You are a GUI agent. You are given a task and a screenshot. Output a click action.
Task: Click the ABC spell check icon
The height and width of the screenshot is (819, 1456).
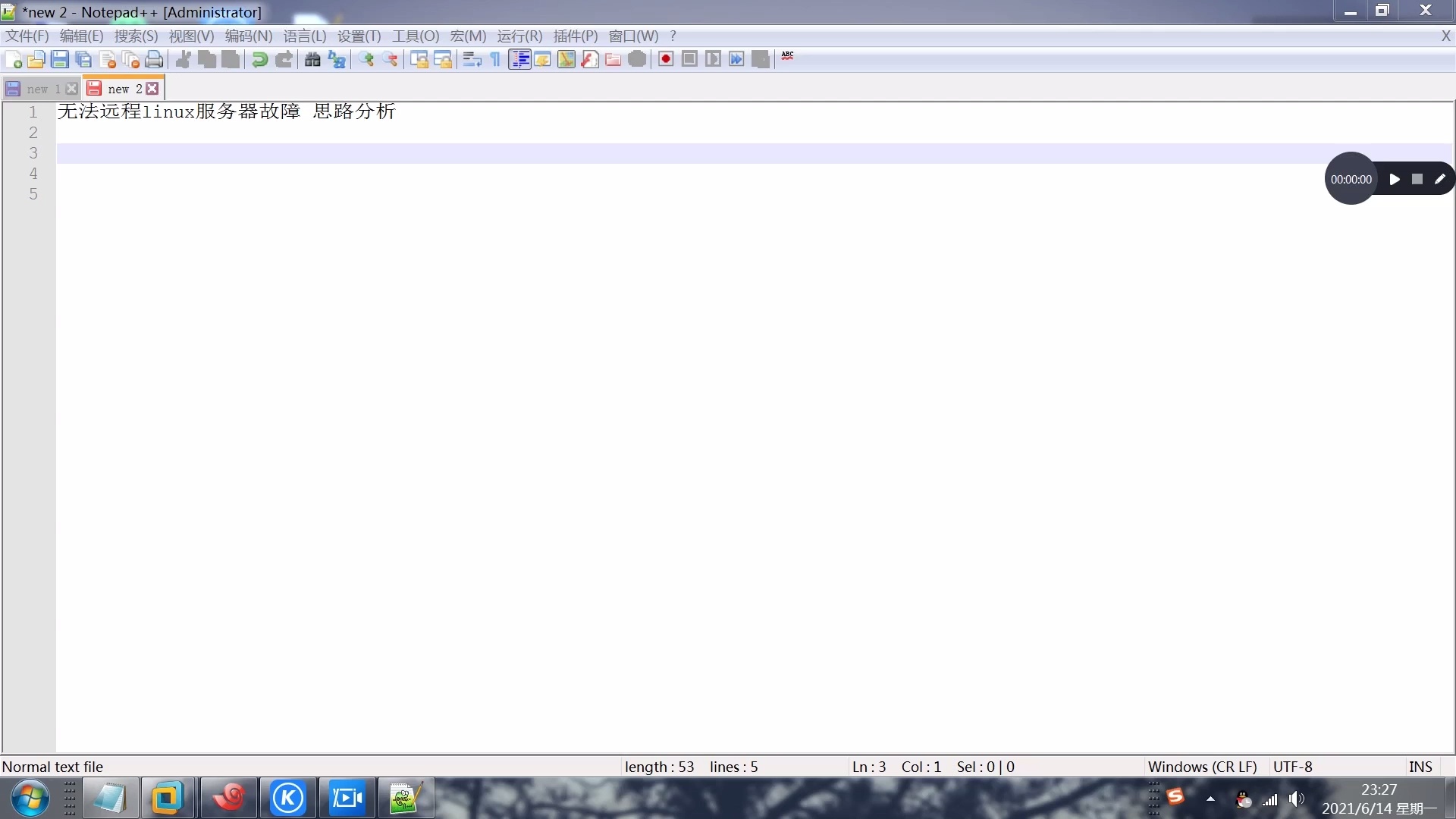coord(787,56)
